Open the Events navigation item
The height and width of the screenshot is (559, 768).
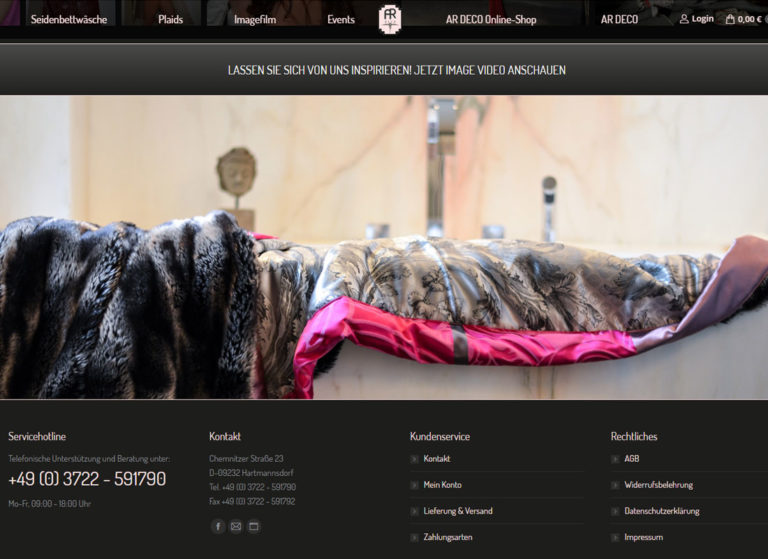tap(341, 19)
